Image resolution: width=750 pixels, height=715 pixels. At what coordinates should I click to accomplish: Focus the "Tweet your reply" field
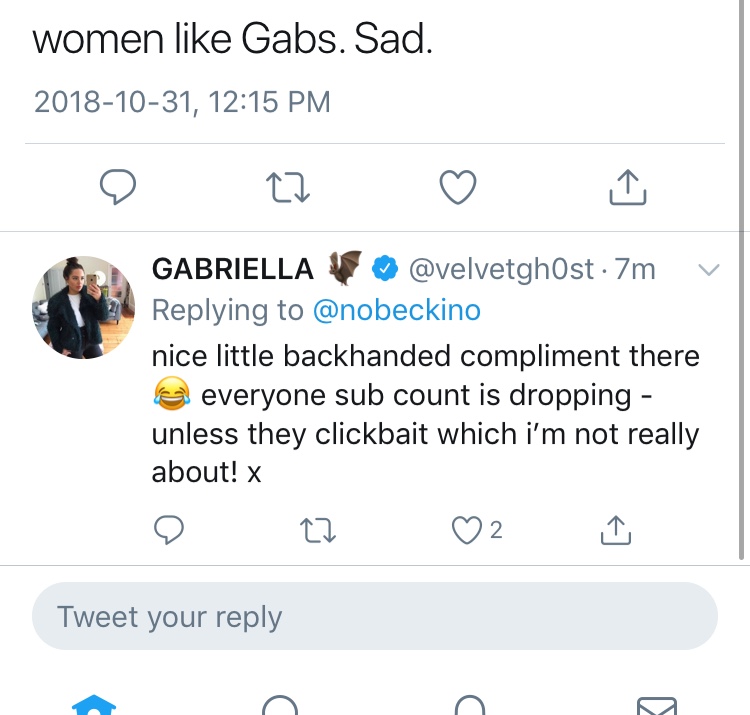[x=374, y=616]
